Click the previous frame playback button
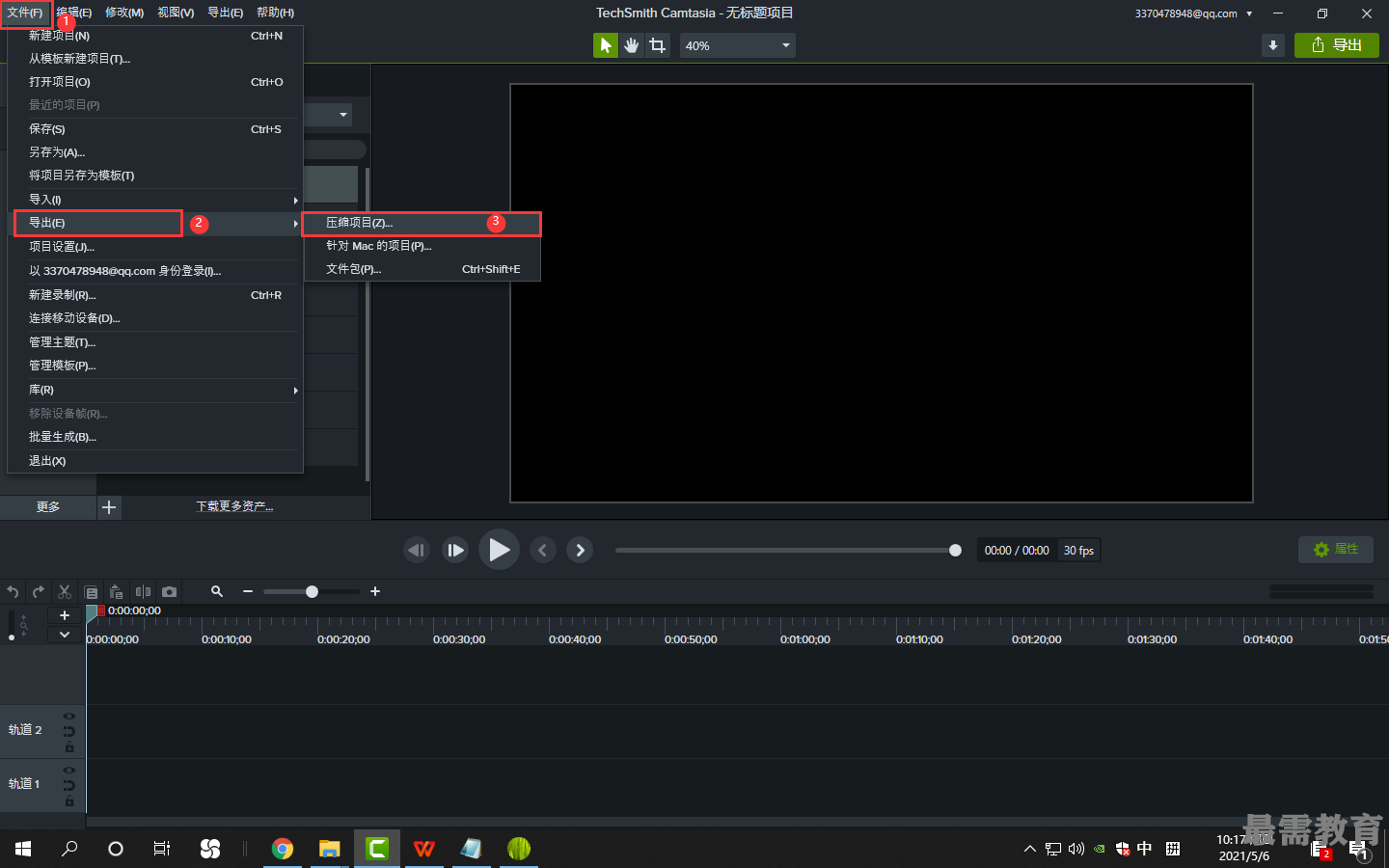The height and width of the screenshot is (868, 1389). tap(417, 550)
